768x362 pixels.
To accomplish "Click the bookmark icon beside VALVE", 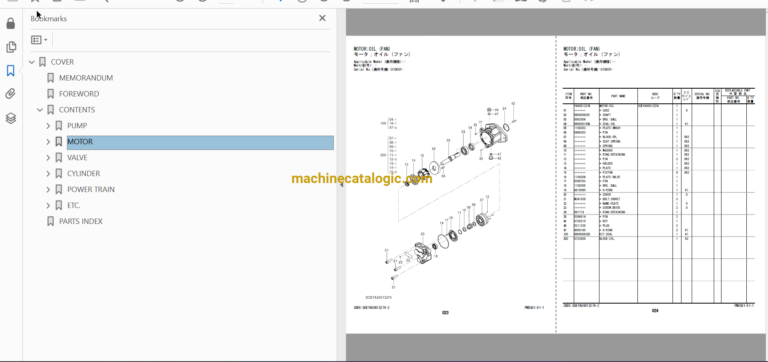I will click(x=59, y=158).
